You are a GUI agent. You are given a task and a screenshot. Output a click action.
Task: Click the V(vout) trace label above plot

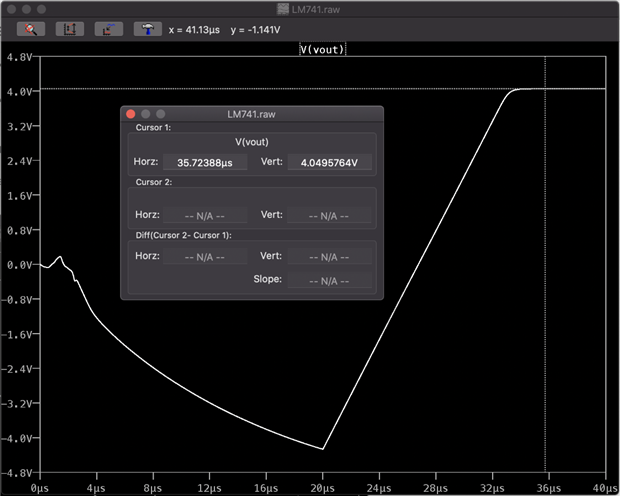(x=323, y=48)
